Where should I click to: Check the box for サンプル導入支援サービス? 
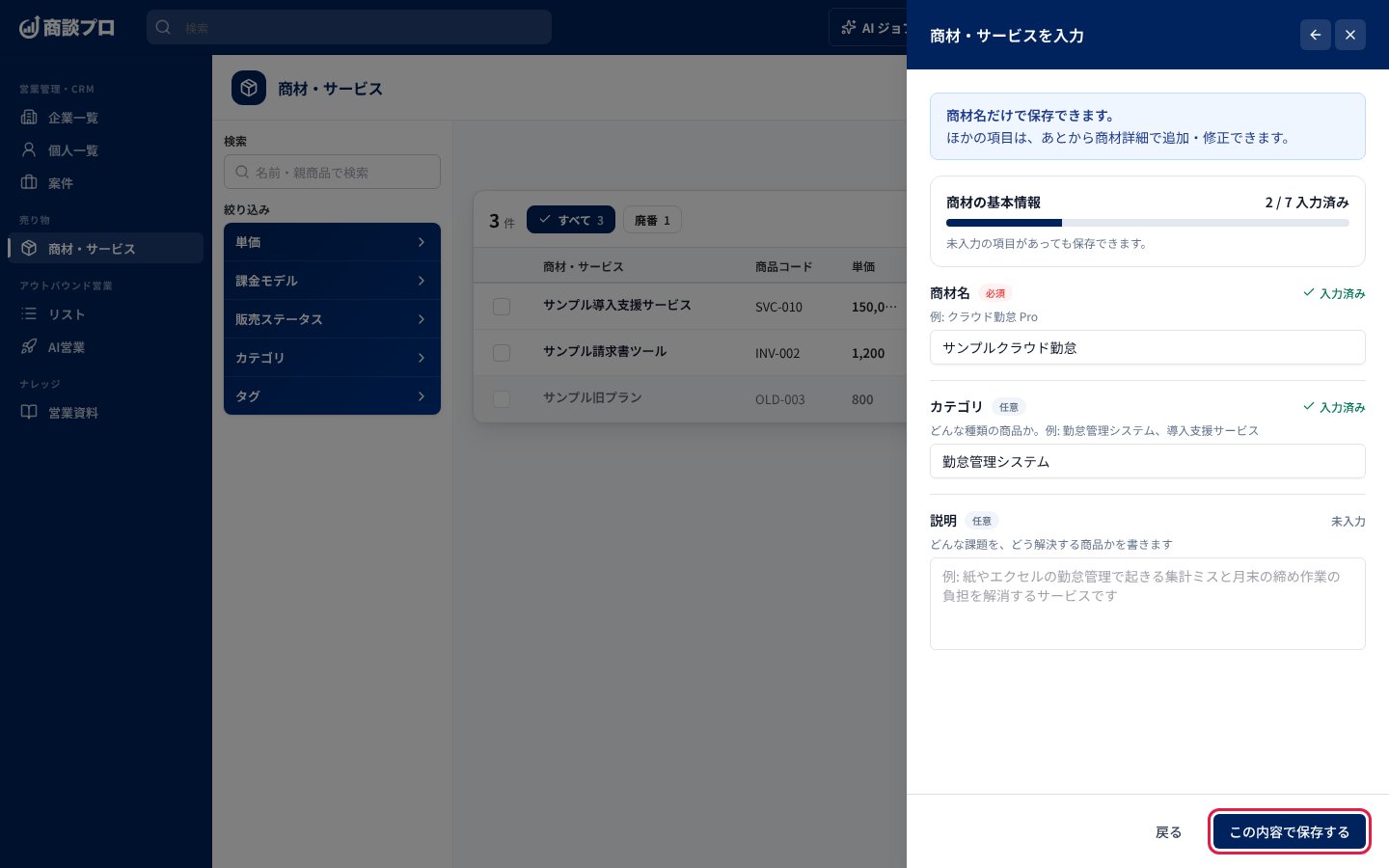pyautogui.click(x=502, y=307)
